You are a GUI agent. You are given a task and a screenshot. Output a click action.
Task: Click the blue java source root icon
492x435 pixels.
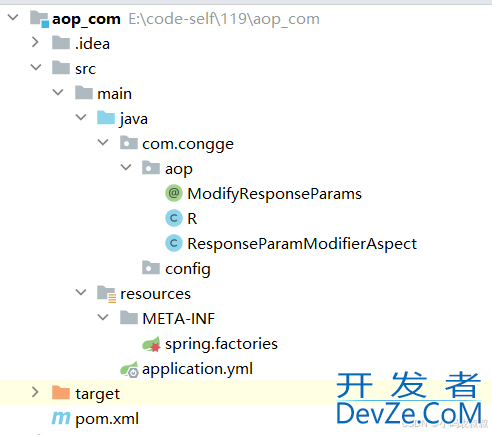tap(106, 118)
